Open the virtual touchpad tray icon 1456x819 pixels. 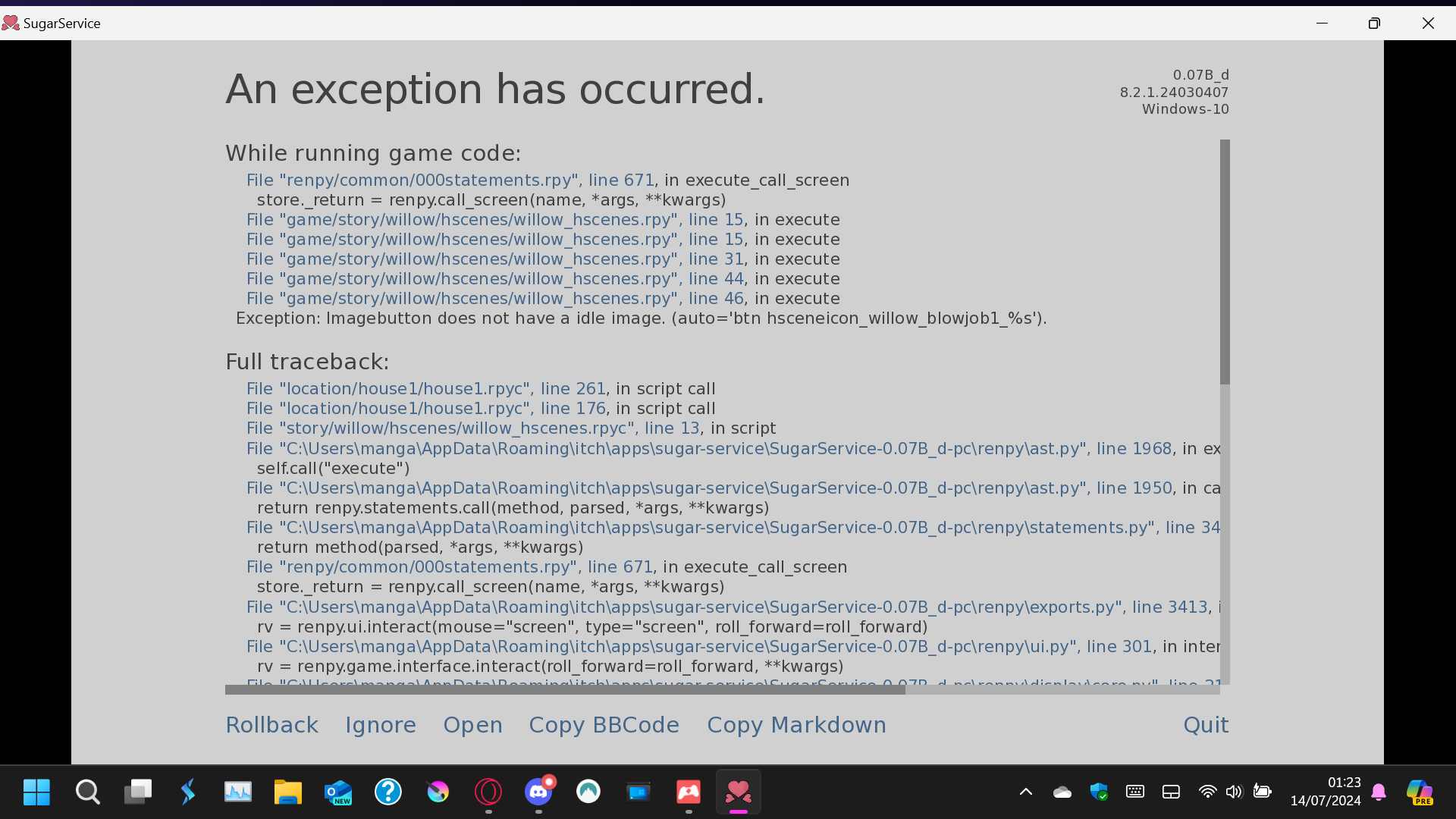(1171, 792)
